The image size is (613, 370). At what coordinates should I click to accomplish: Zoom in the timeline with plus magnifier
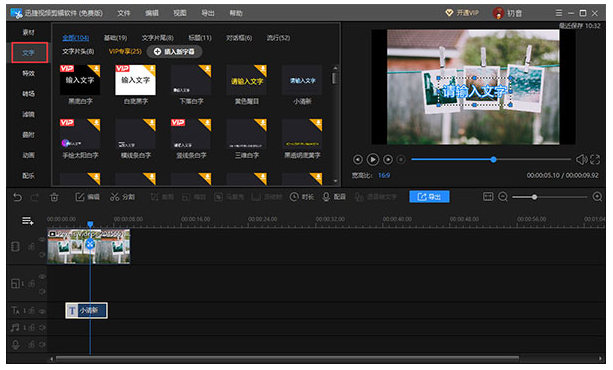597,197
